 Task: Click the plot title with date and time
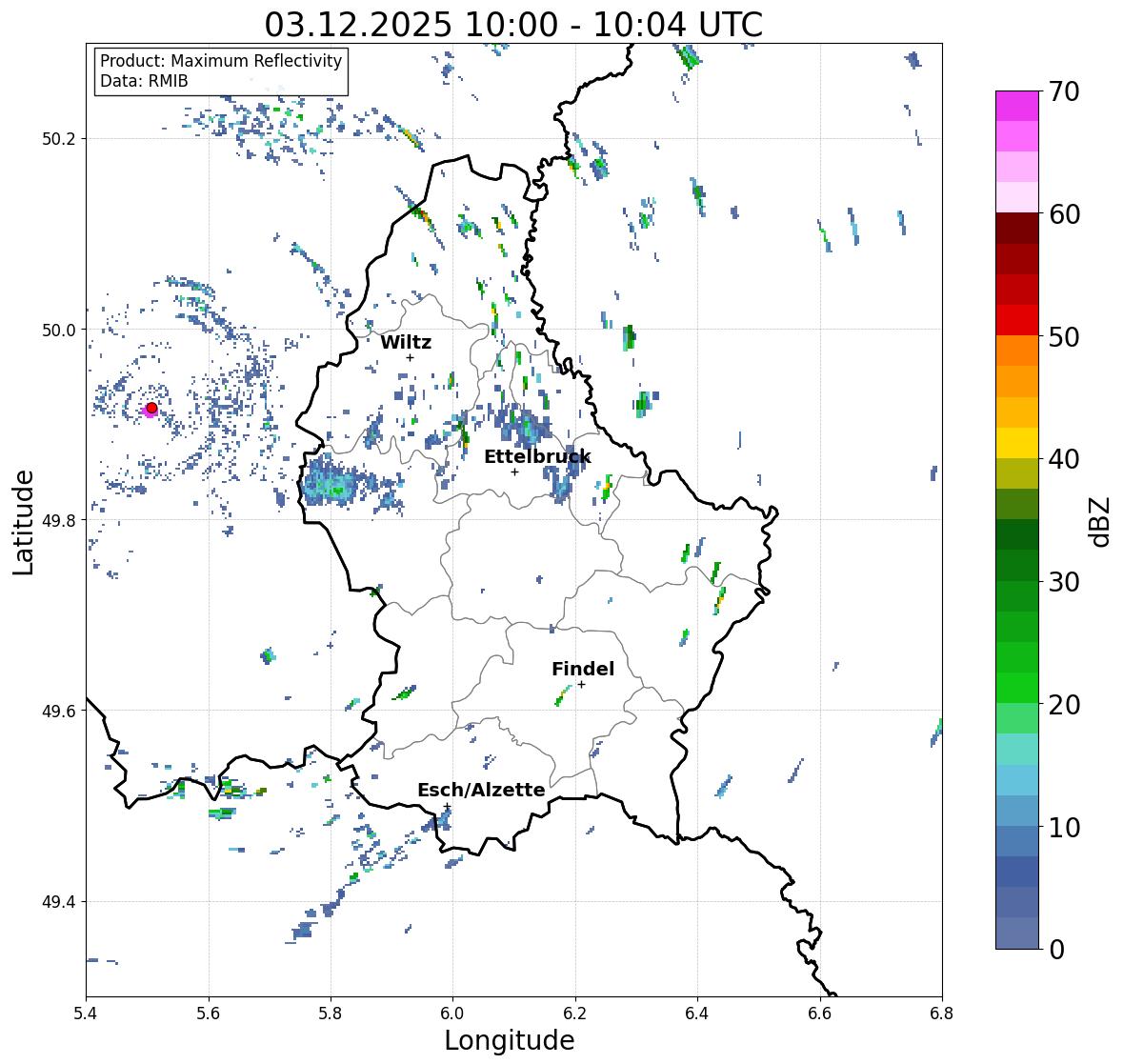tap(513, 25)
